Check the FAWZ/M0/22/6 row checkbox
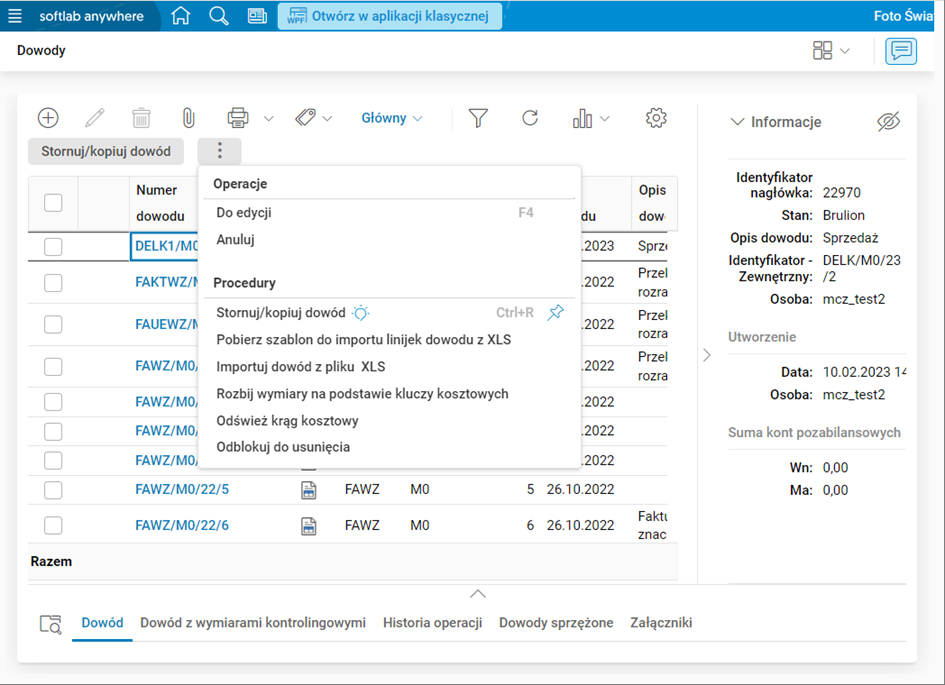The height and width of the screenshot is (685, 945). [53, 526]
